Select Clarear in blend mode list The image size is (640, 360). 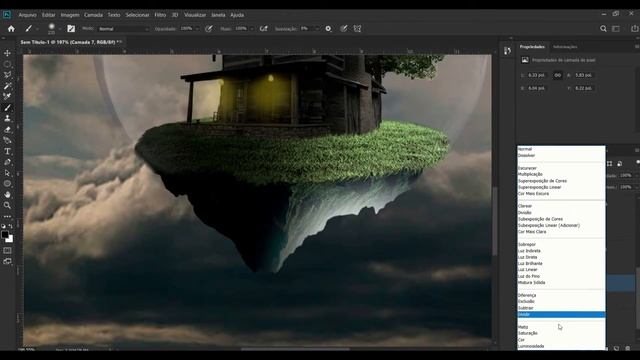tap(525, 206)
